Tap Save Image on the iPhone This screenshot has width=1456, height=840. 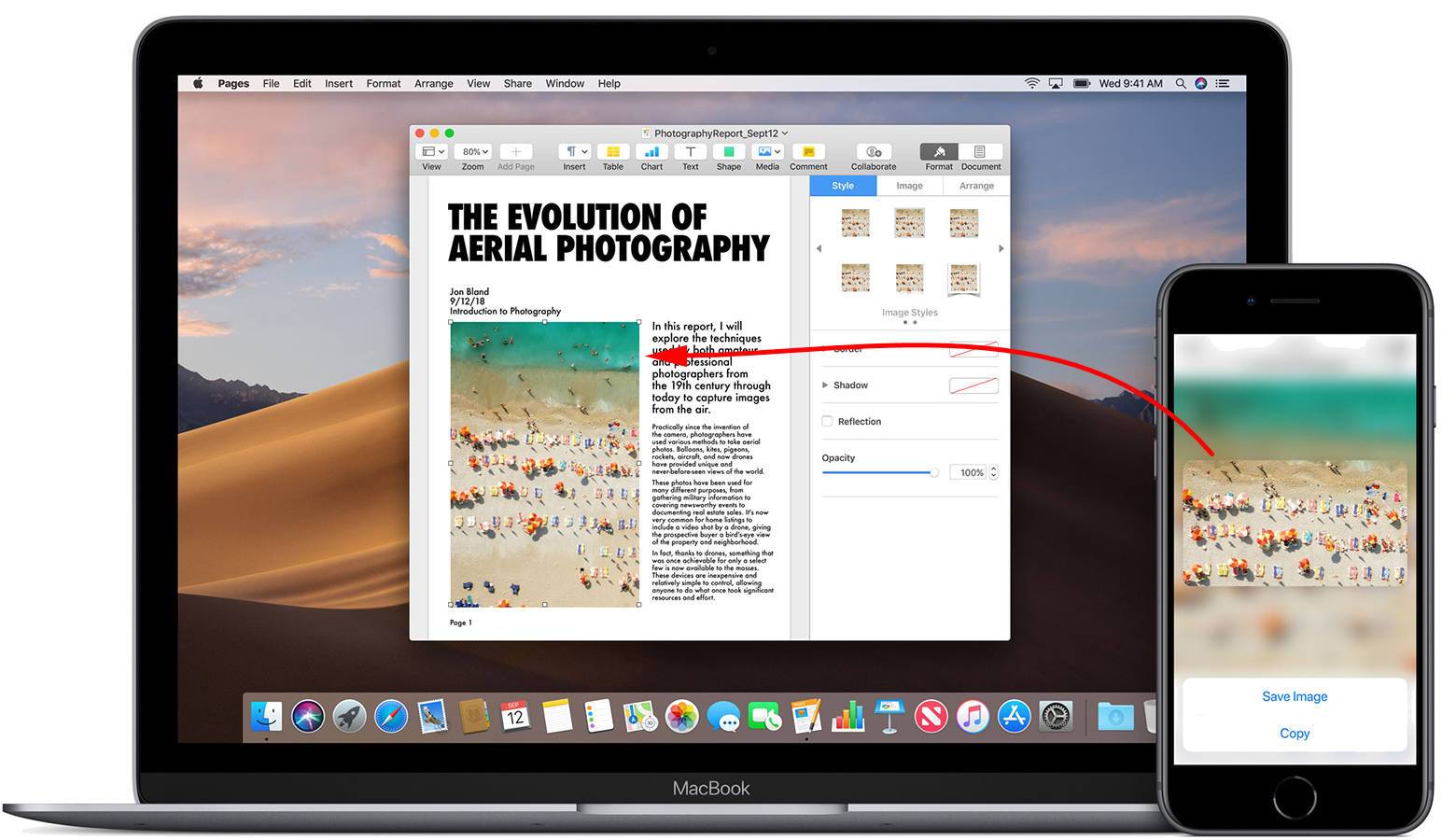click(1294, 696)
